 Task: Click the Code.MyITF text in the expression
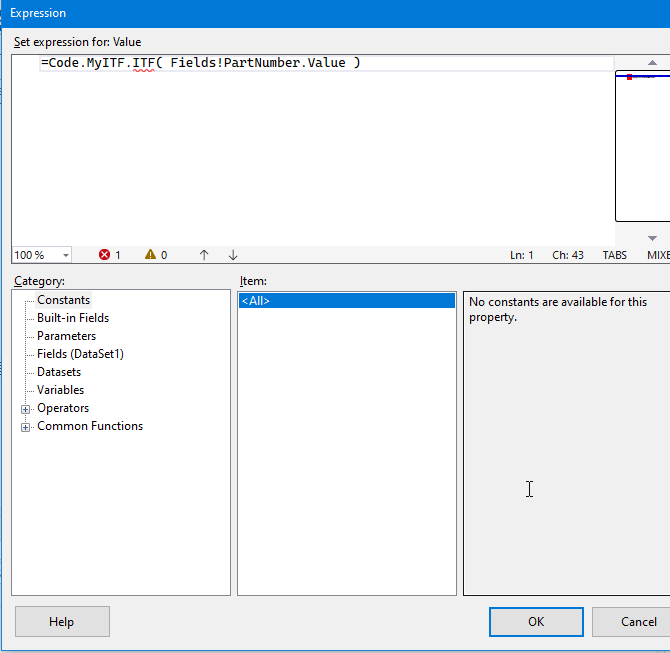(x=87, y=63)
